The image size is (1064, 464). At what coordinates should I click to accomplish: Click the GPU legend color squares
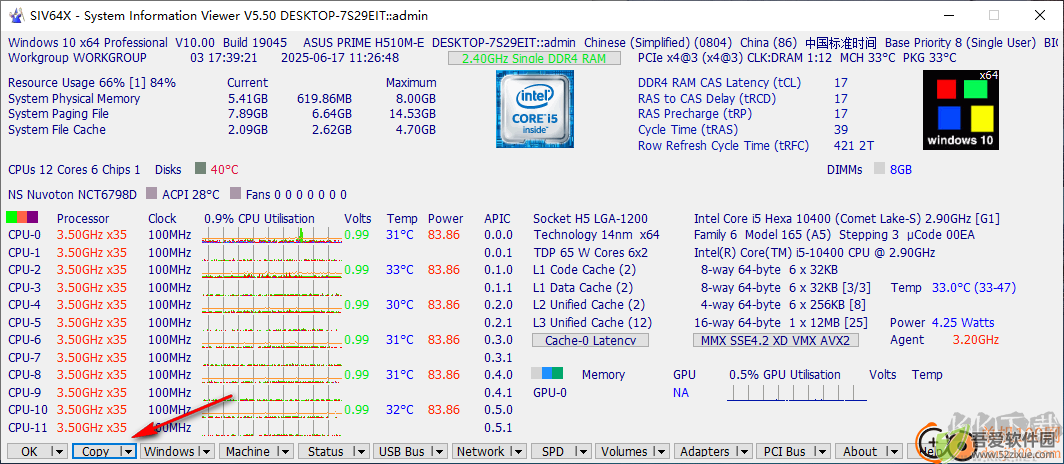pyautogui.click(x=547, y=373)
